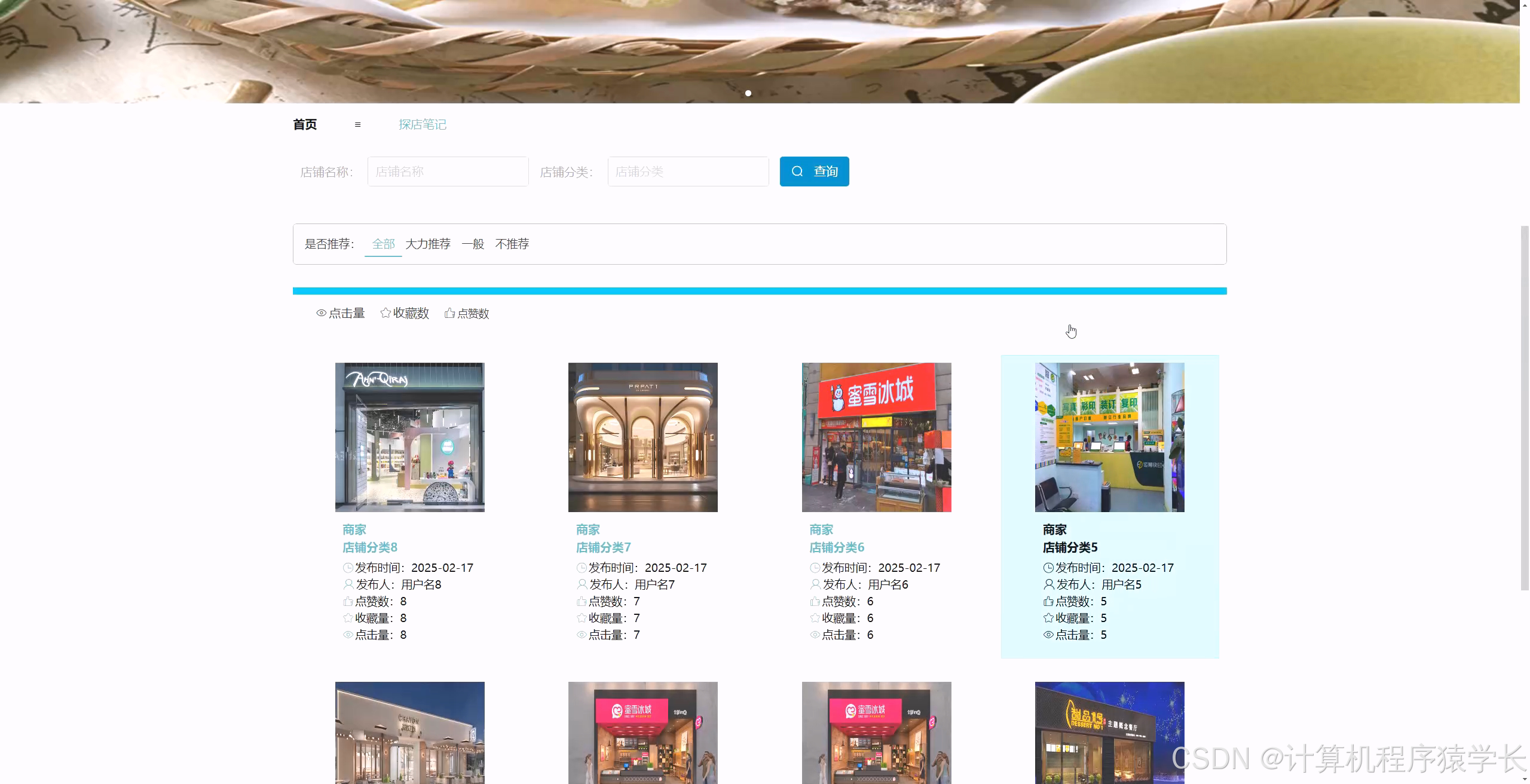Click 点赞数:7 text in 店铺分类7 card
Screen dimensions: 1530x784
(614, 601)
